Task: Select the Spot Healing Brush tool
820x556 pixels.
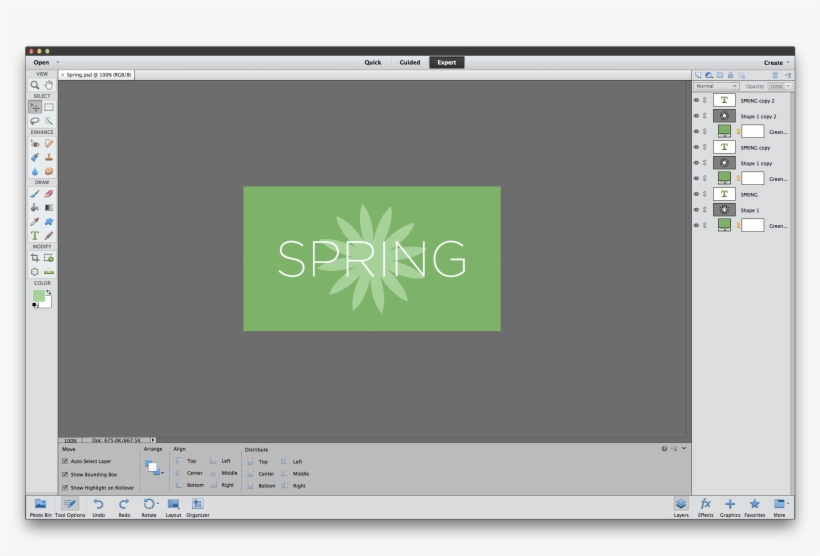Action: point(49,143)
